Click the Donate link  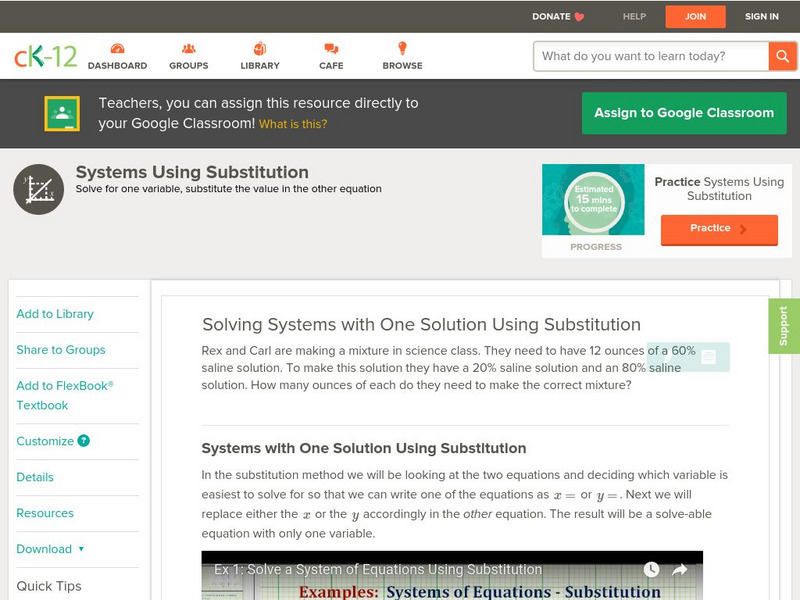tap(558, 17)
